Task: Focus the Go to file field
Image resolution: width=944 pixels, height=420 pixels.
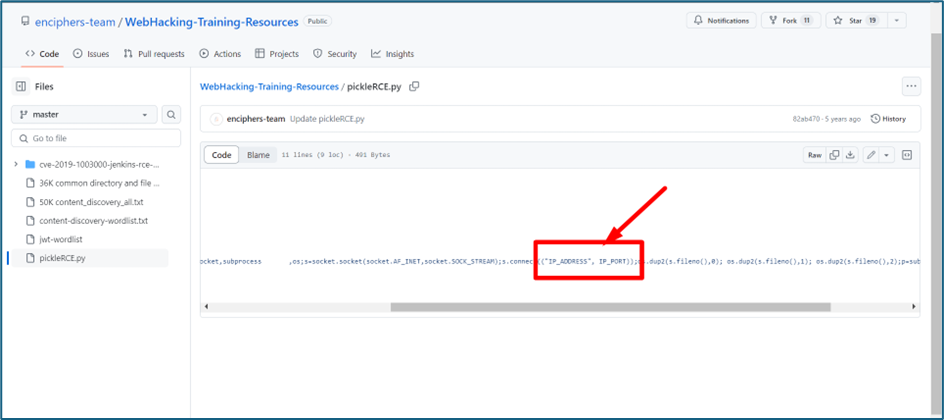Action: pyautogui.click(x=96, y=138)
